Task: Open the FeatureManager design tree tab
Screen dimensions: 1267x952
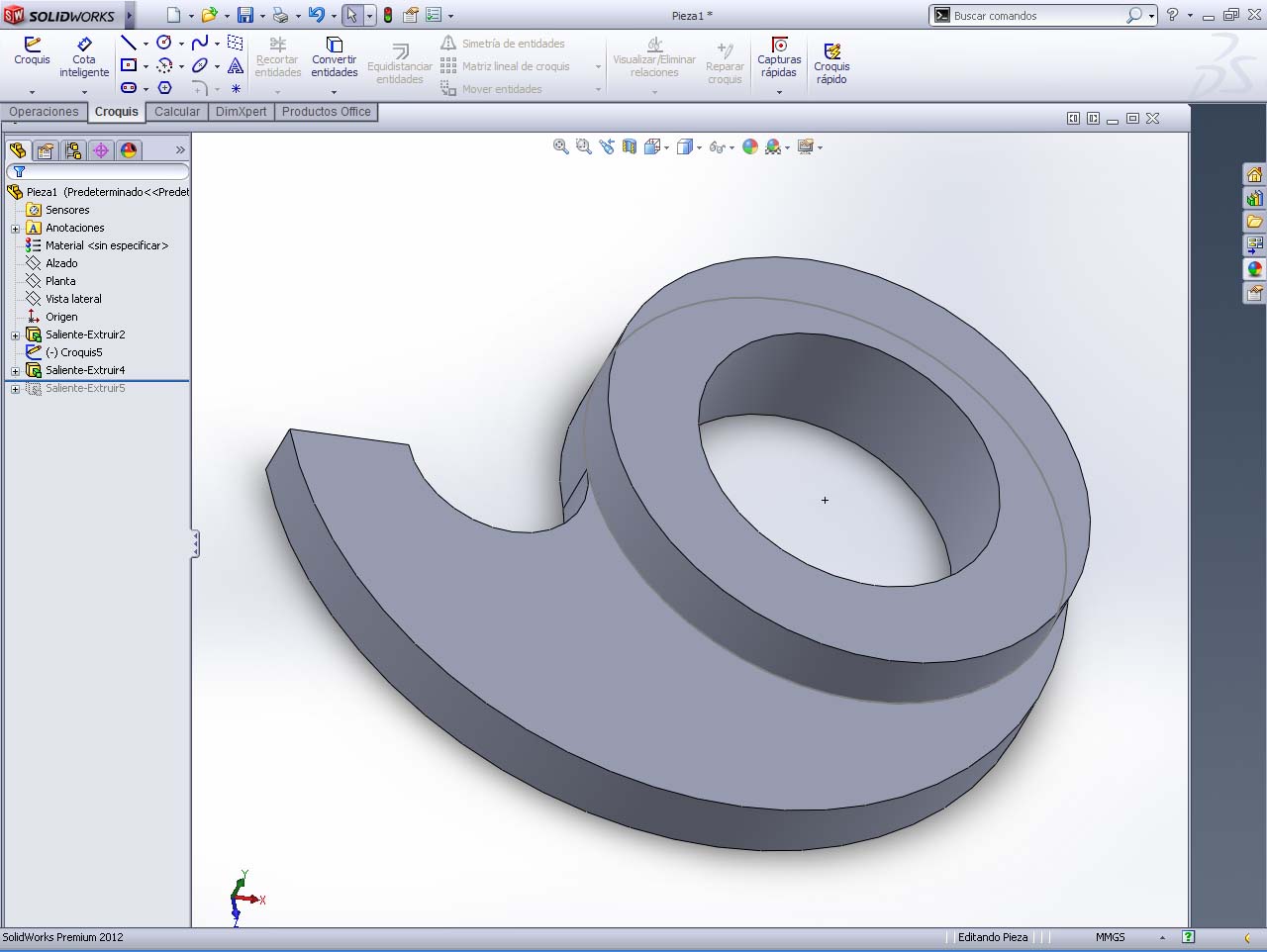Action: coord(18,150)
